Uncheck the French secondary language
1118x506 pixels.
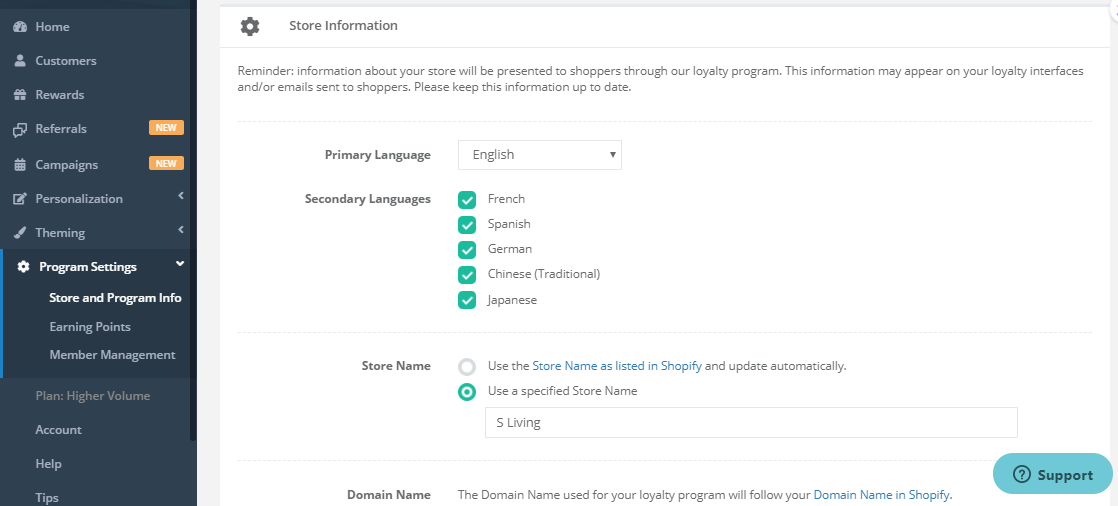pyautogui.click(x=467, y=200)
